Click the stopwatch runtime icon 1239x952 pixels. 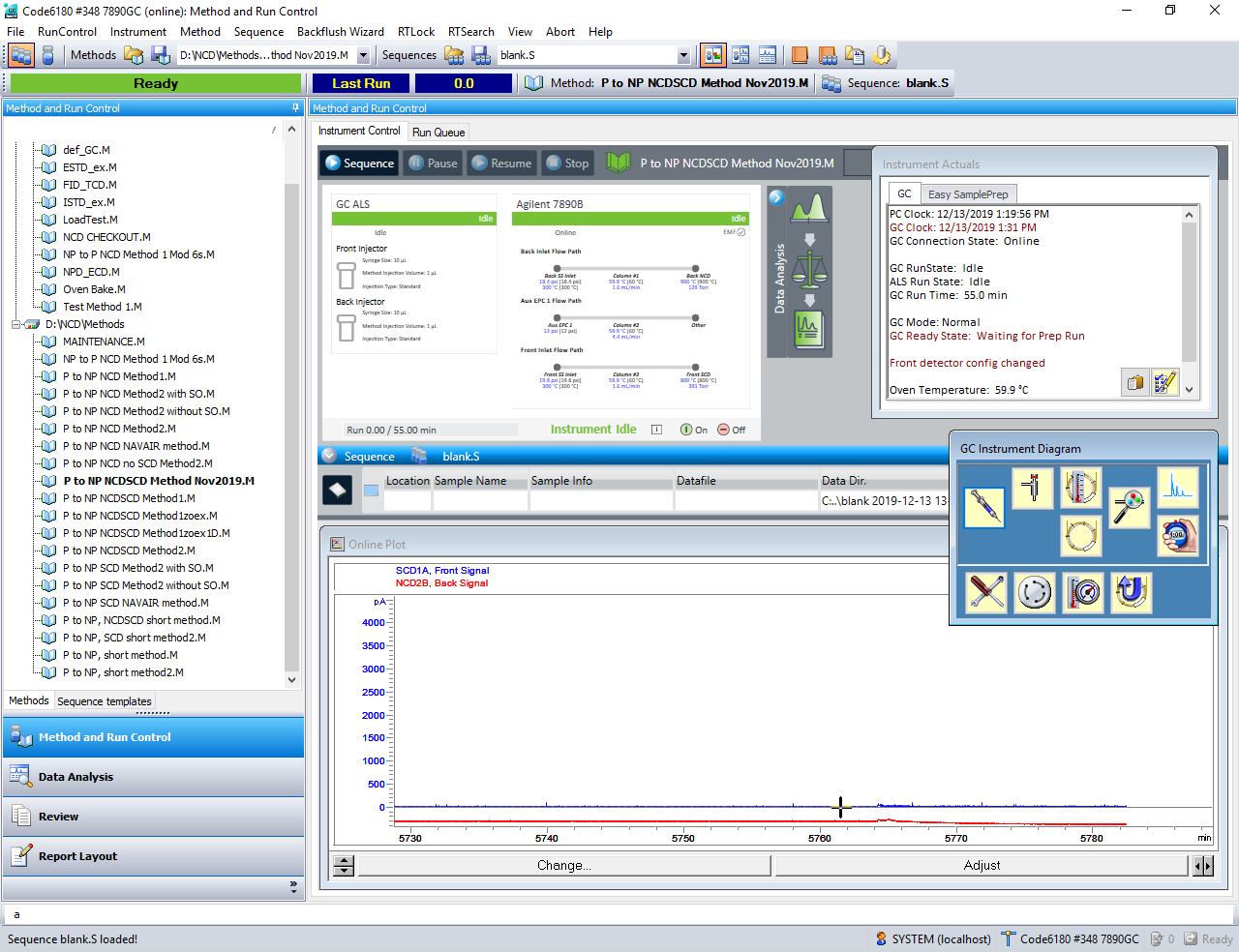(x=1177, y=535)
